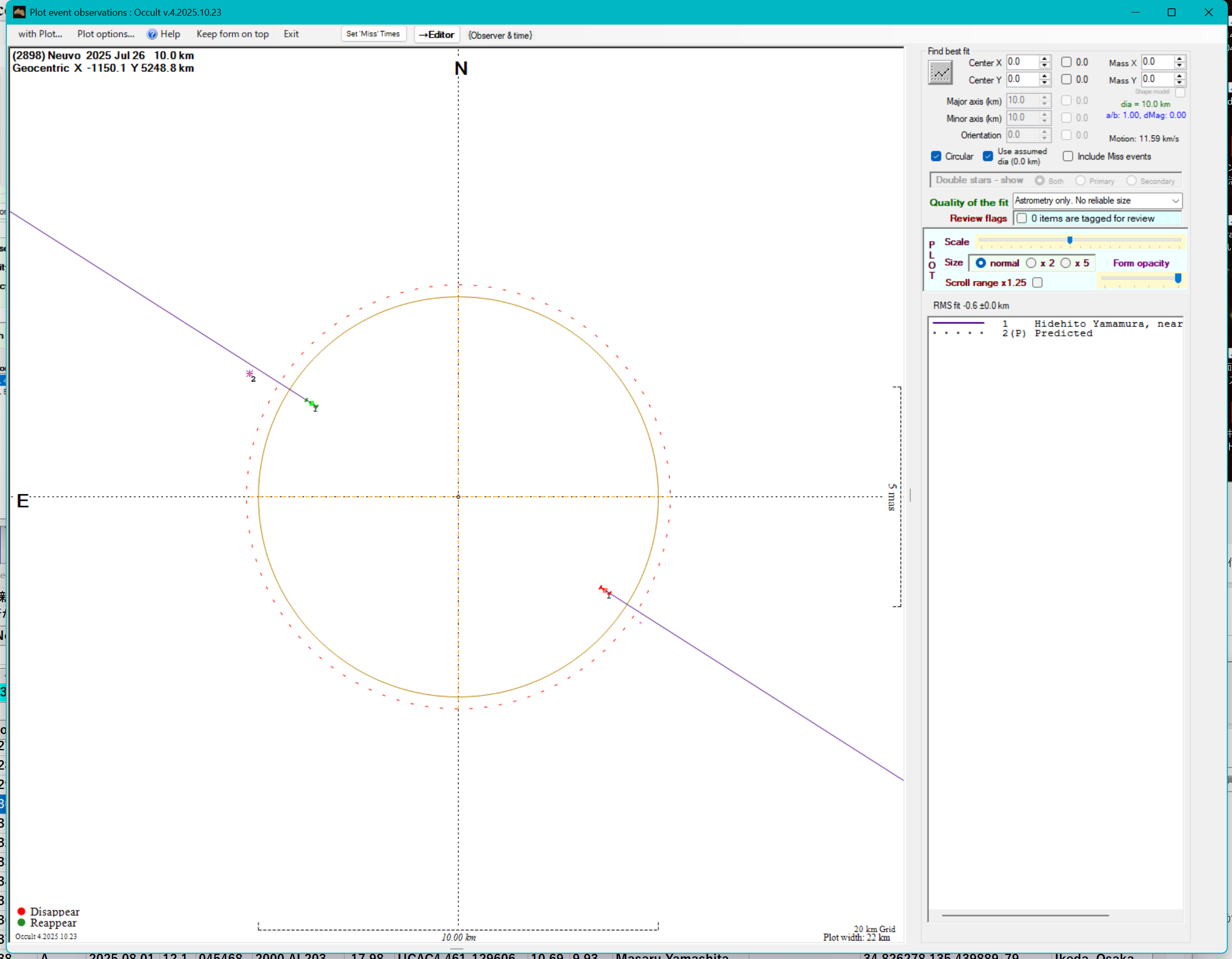The image size is (1232, 959).
Task: Click the red disappear marker on chord 1
Action: tap(604, 590)
